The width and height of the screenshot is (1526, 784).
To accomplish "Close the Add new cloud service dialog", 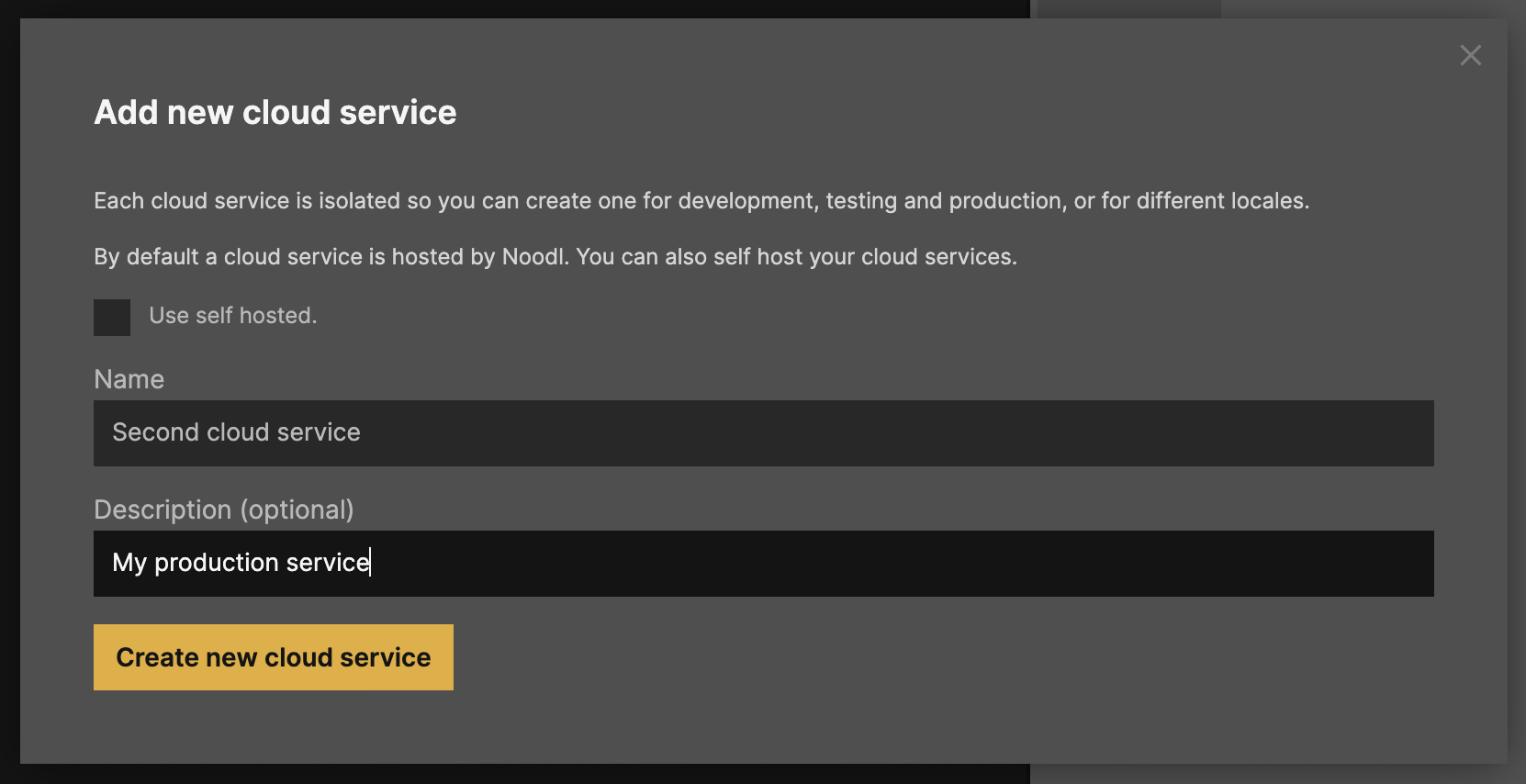I will [x=1470, y=56].
